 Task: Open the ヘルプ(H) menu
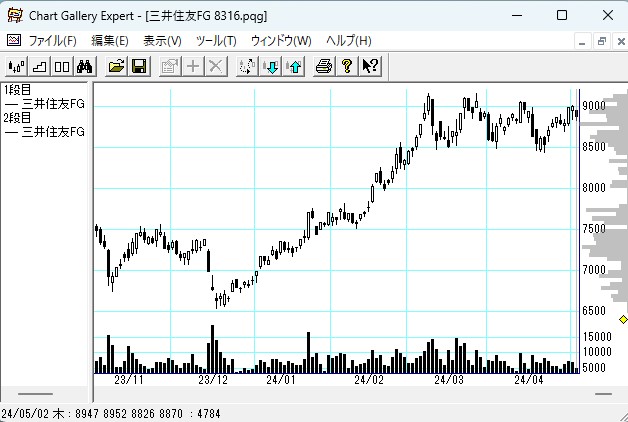coord(349,41)
